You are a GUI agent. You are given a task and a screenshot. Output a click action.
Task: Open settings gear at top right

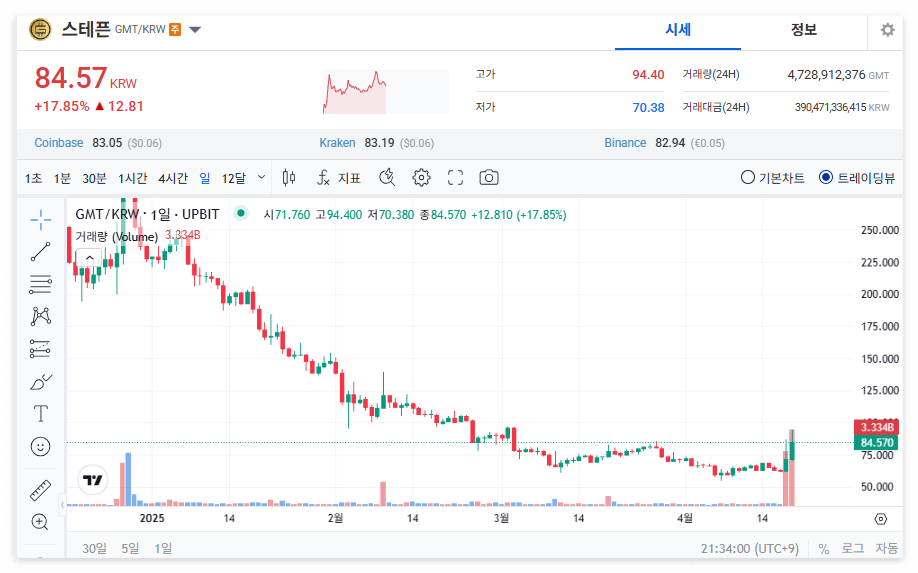tap(888, 30)
